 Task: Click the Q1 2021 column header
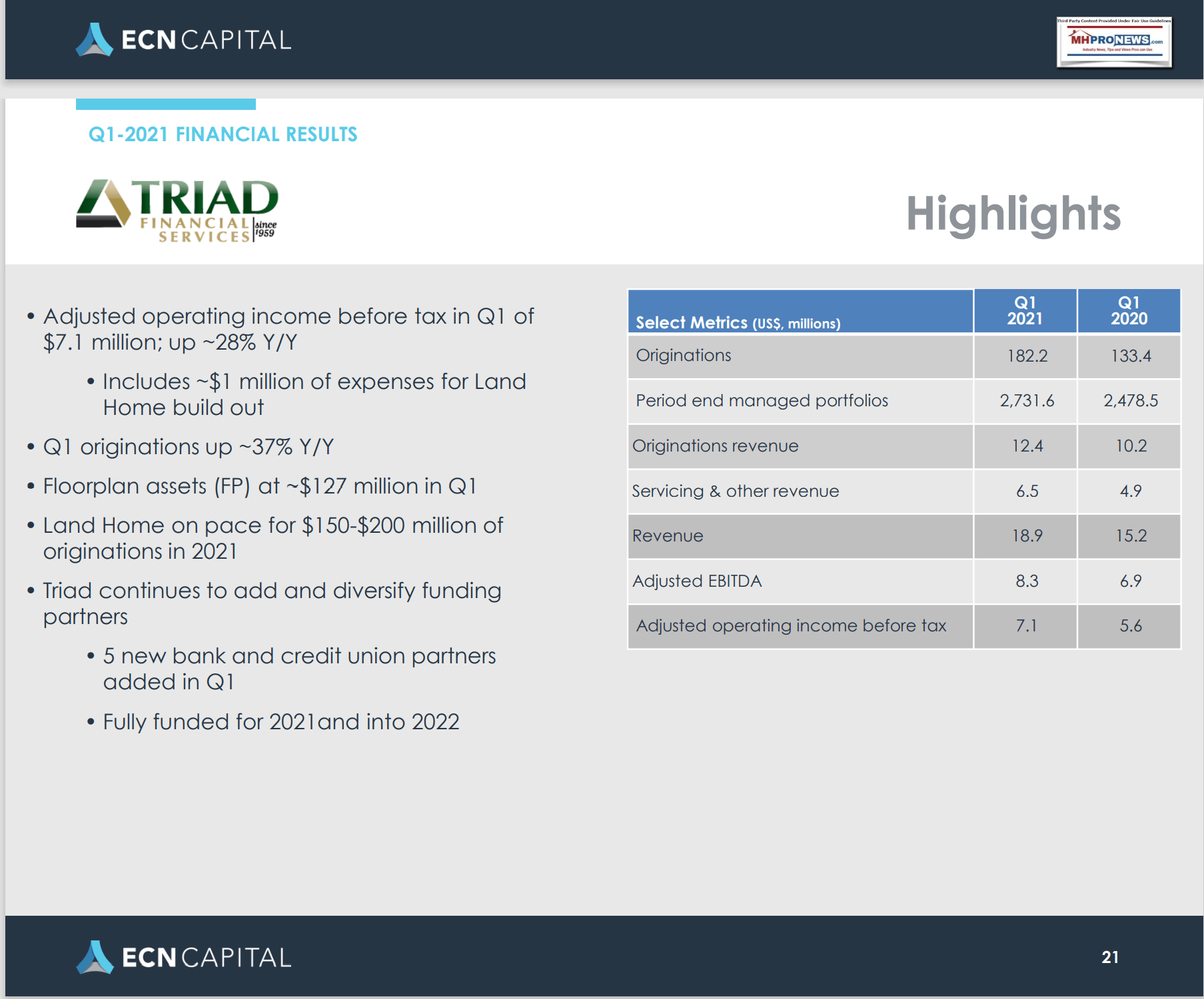(x=1025, y=310)
